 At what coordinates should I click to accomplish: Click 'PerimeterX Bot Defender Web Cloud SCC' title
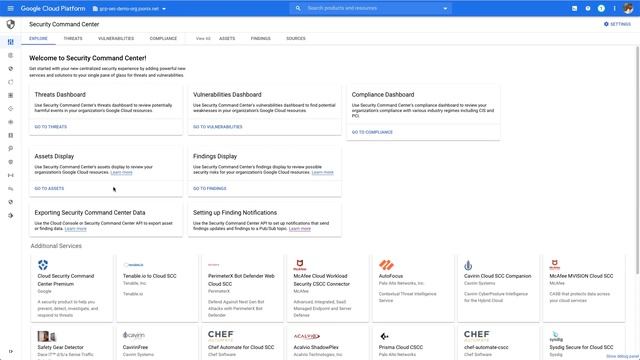pyautogui.click(x=241, y=280)
